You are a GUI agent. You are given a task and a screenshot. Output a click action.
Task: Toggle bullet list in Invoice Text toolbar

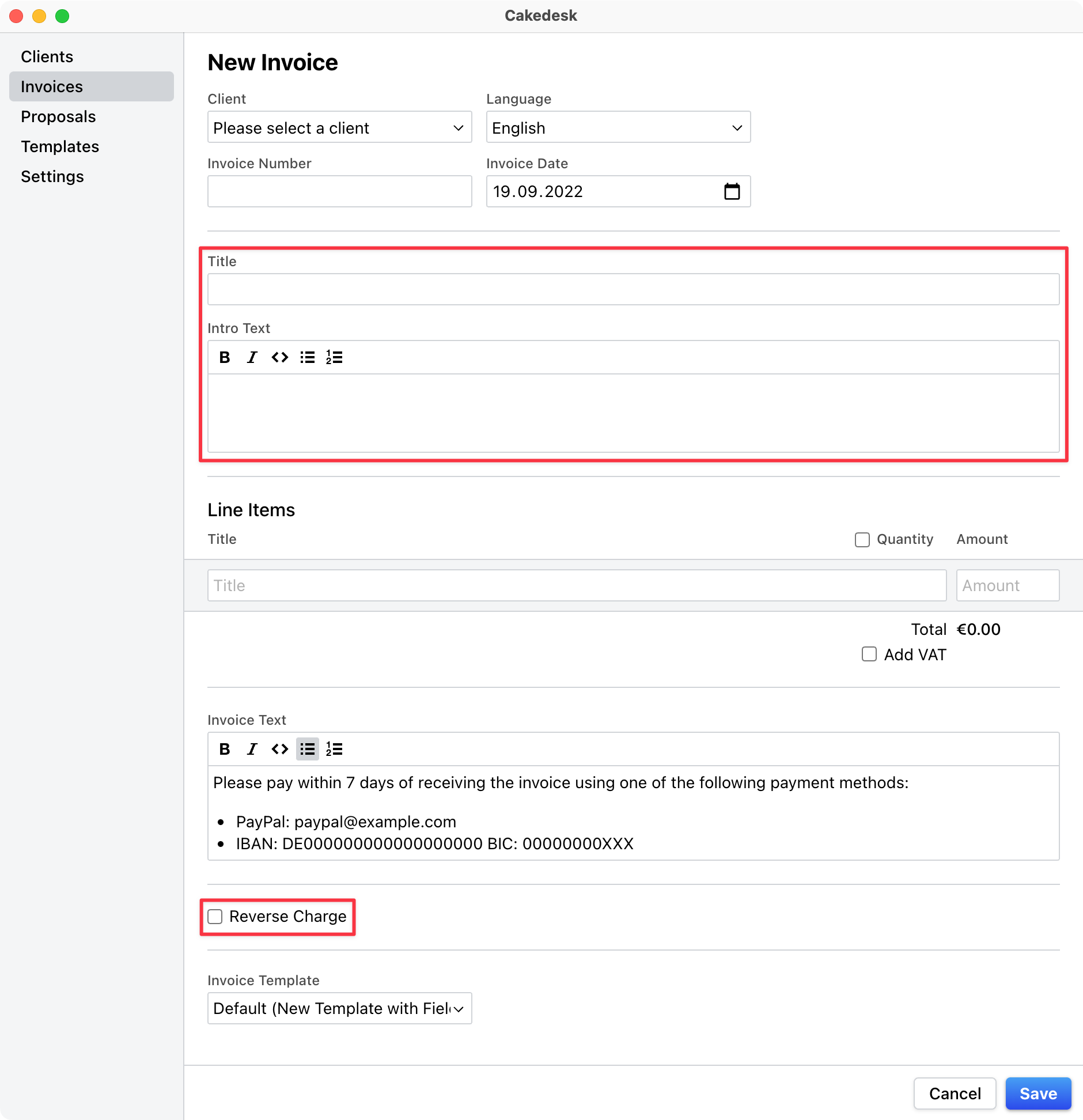click(307, 749)
